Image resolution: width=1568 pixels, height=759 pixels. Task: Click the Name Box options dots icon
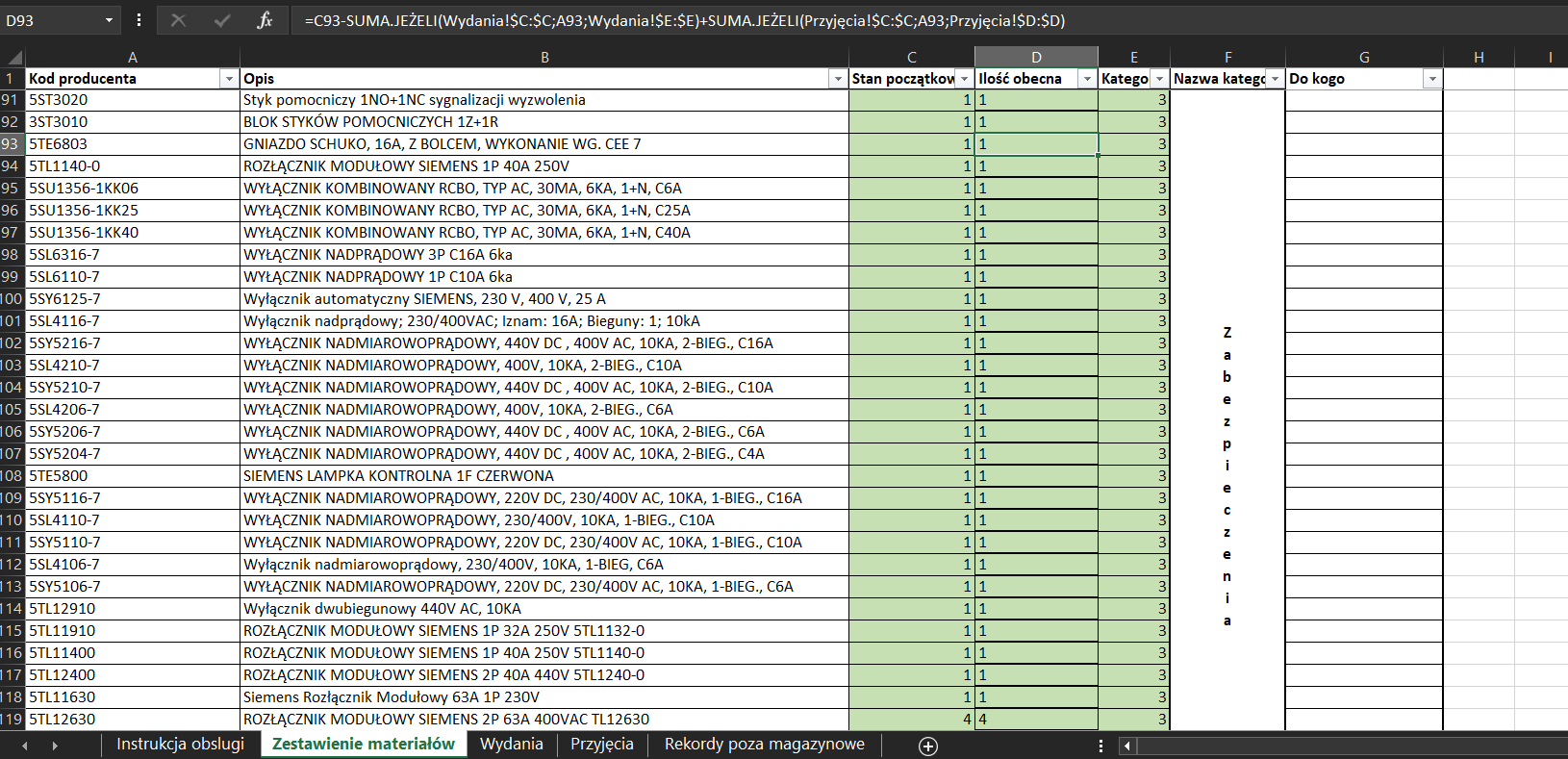coord(139,20)
